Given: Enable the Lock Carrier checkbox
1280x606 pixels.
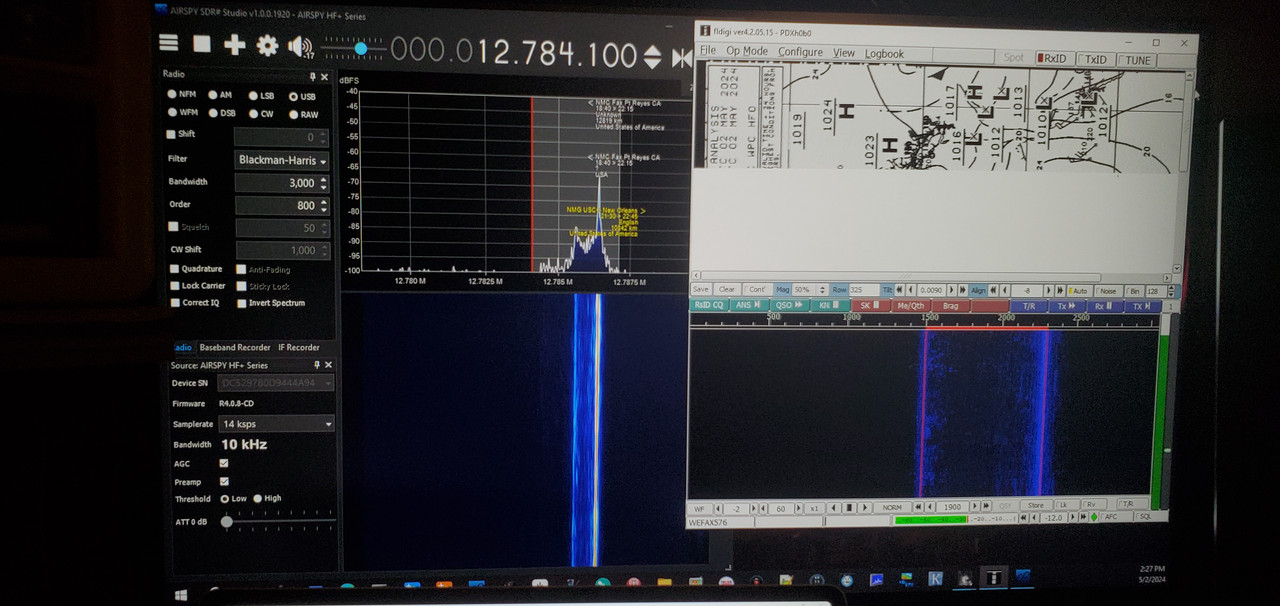Looking at the screenshot, I should tap(175, 286).
